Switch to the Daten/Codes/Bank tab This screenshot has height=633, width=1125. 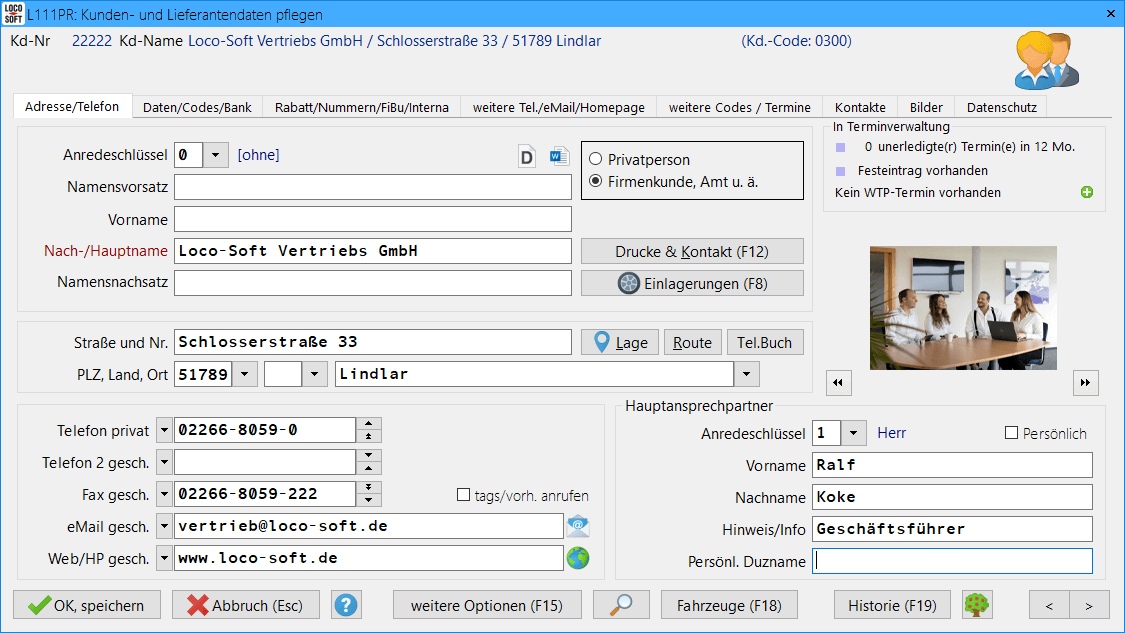tap(198, 107)
